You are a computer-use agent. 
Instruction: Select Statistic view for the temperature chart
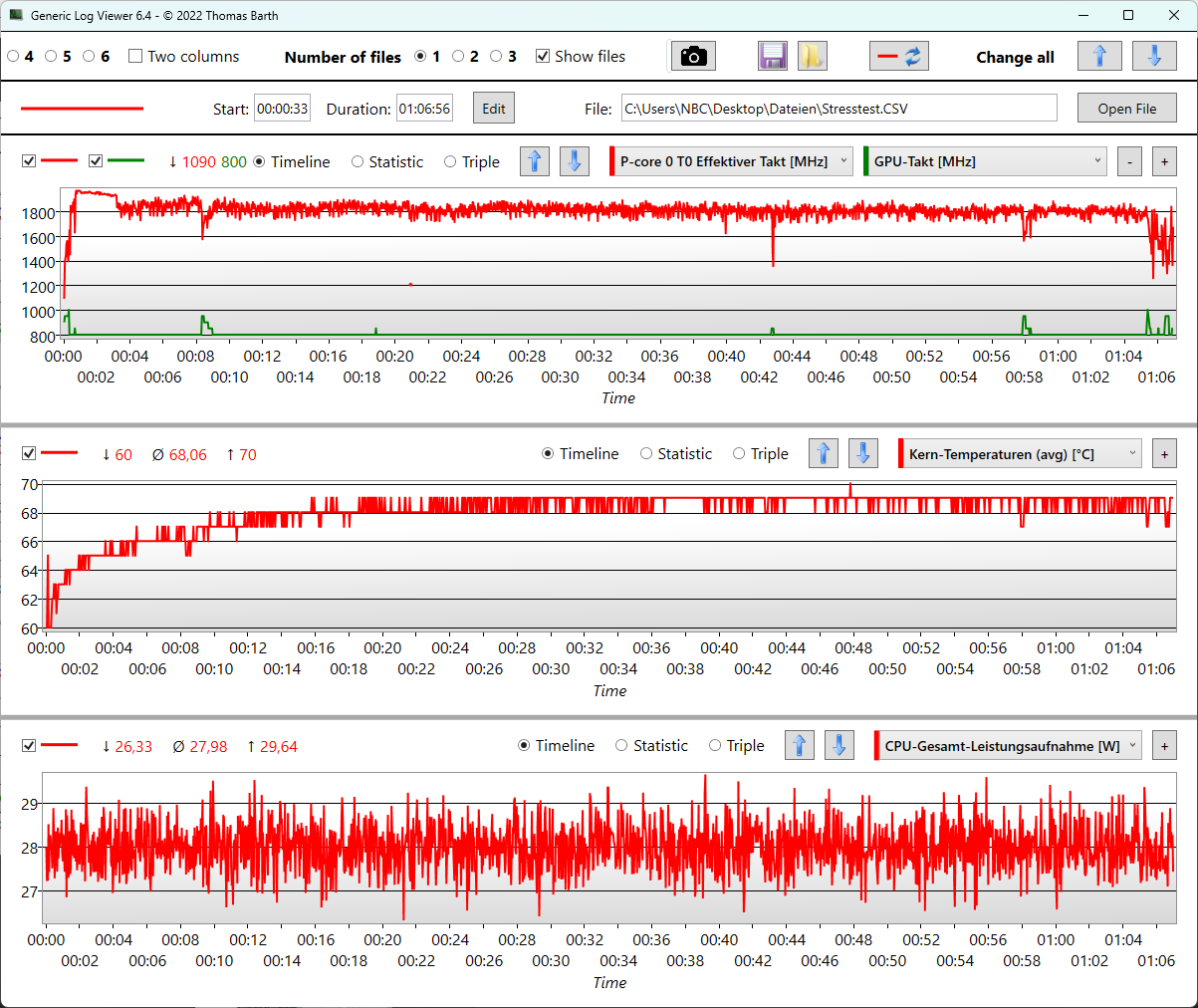pyautogui.click(x=646, y=454)
